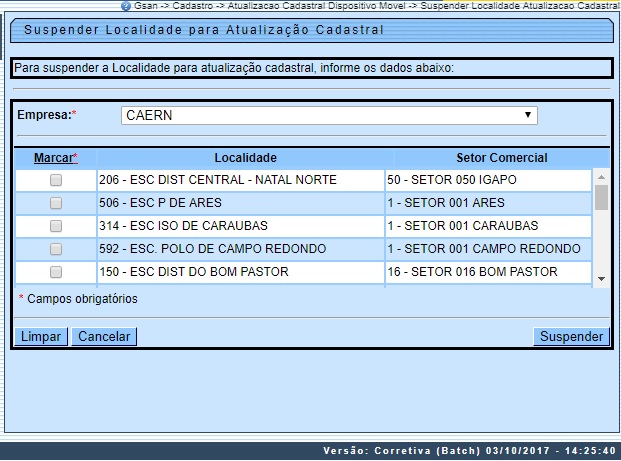Click the 1 - SETOR 001 CARAUBAS cell

coord(487,226)
